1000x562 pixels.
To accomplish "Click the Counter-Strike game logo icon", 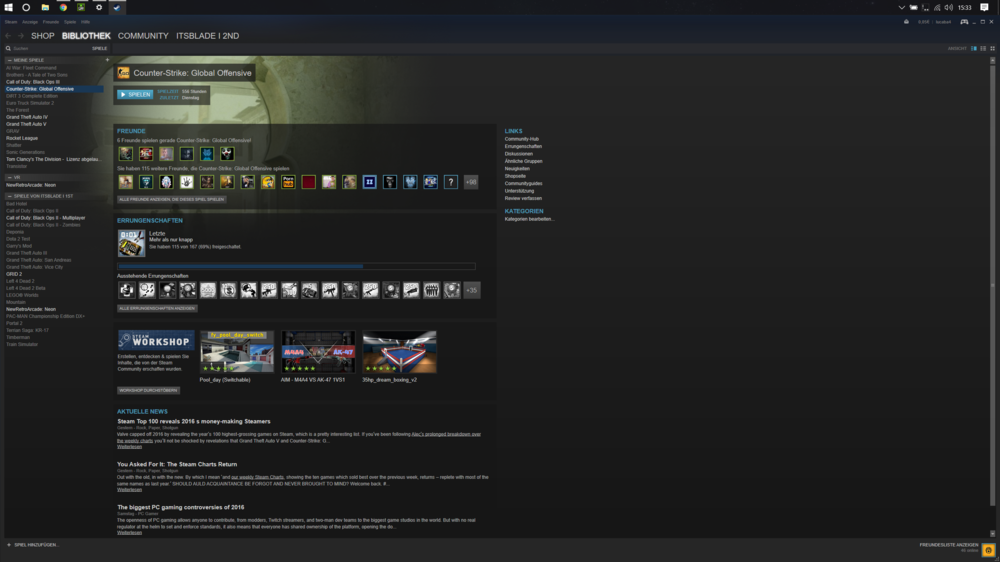I will point(124,73).
